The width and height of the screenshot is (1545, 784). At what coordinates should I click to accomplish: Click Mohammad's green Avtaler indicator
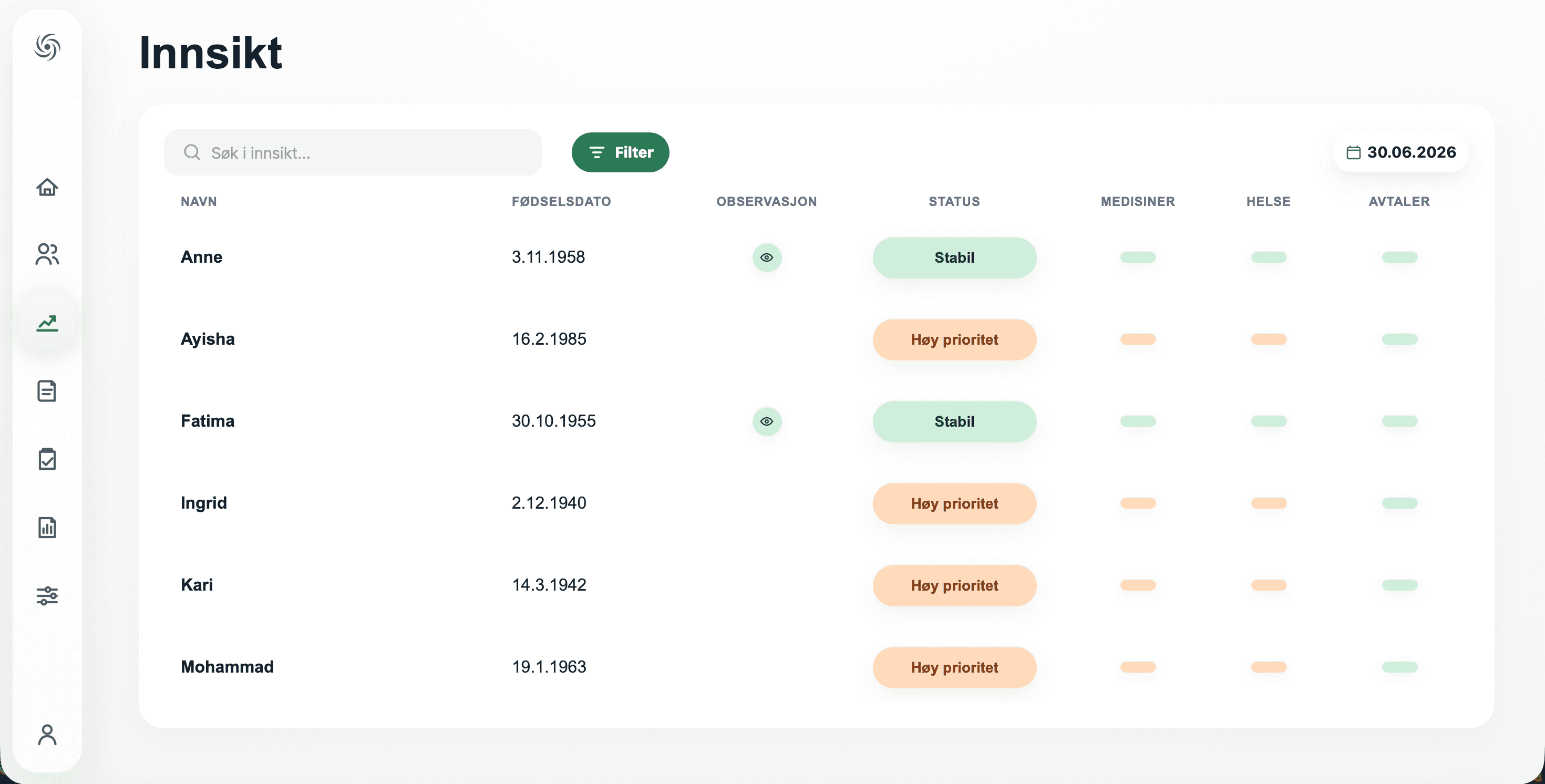tap(1399, 667)
